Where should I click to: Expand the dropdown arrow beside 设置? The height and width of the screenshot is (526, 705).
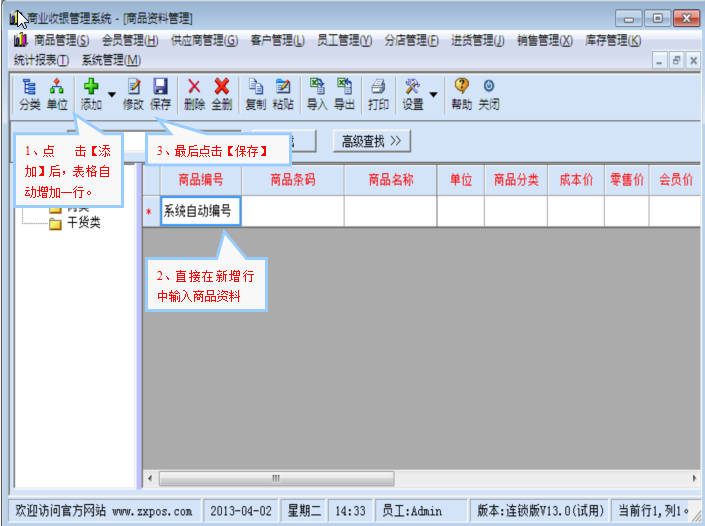[x=433, y=96]
